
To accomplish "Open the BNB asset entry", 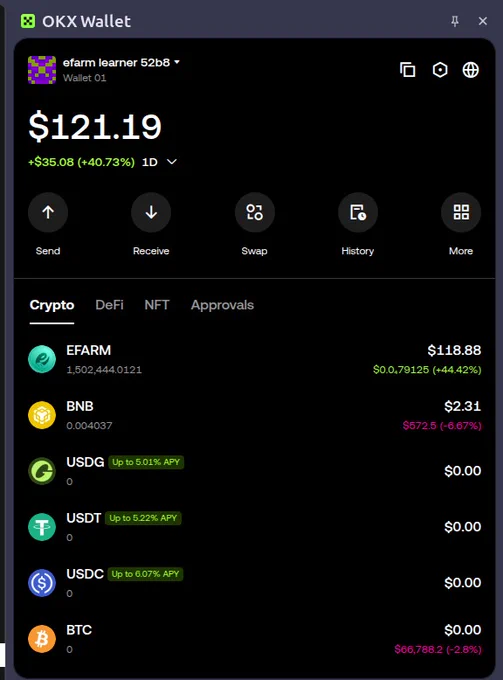I will (255, 415).
